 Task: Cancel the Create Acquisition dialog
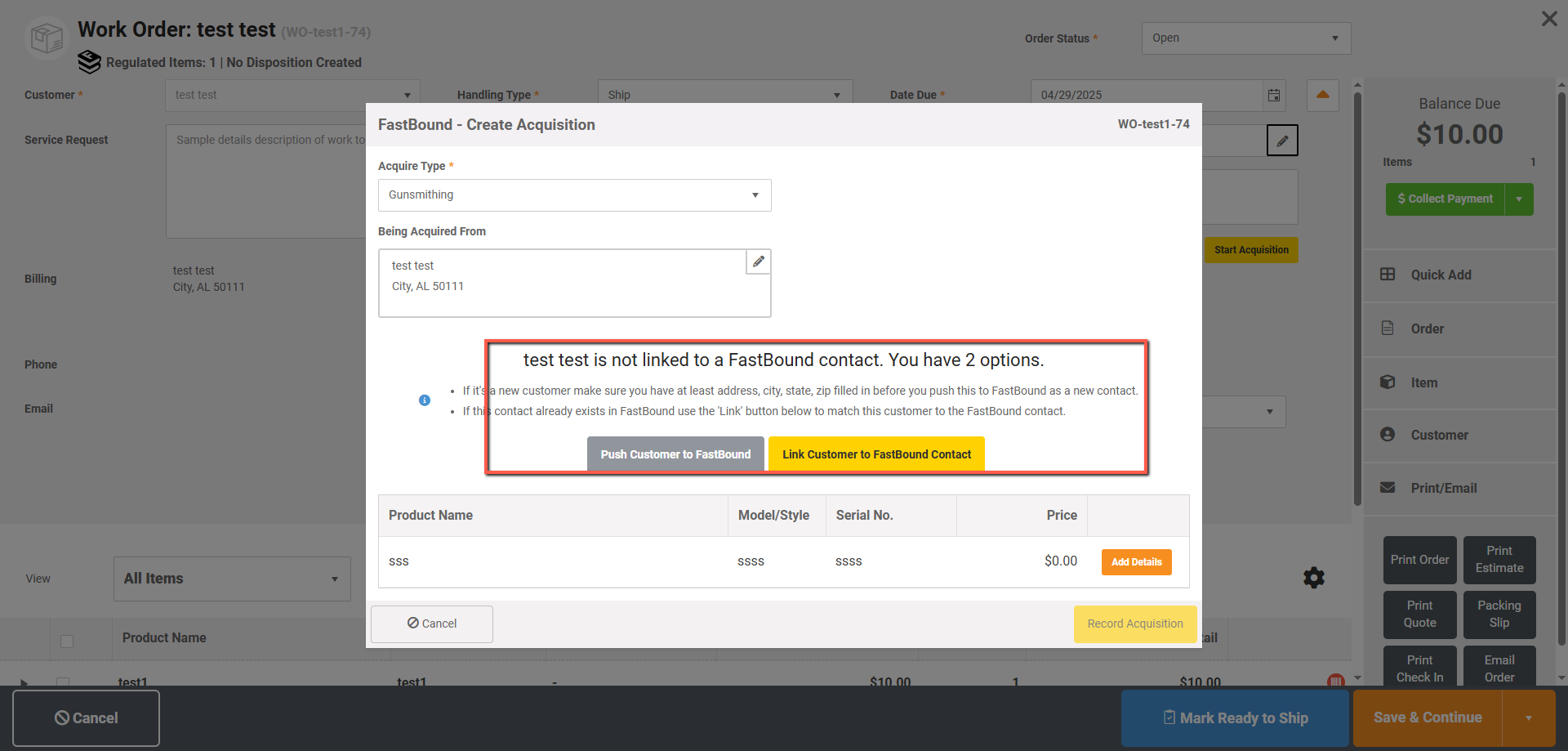[x=432, y=624]
